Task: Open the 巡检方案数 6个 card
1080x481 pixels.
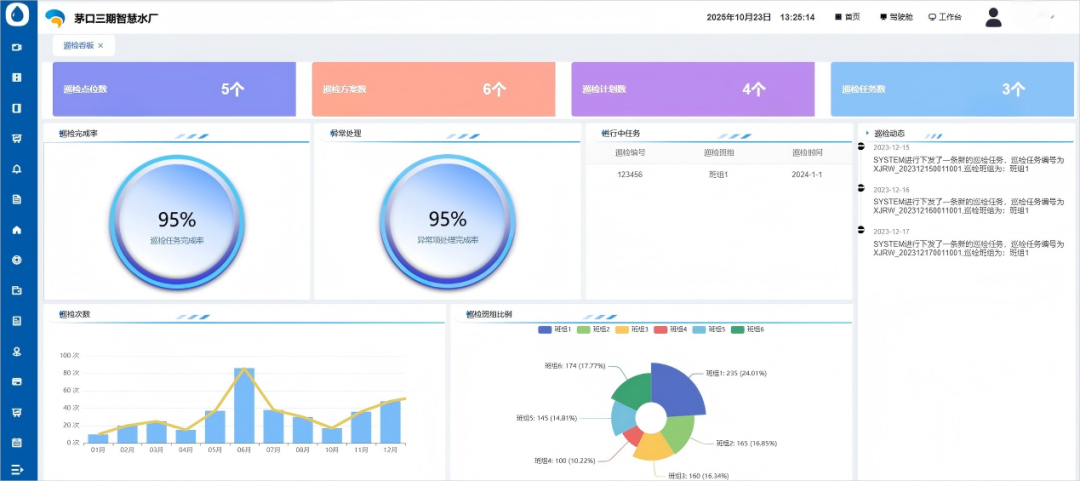Action: point(433,89)
